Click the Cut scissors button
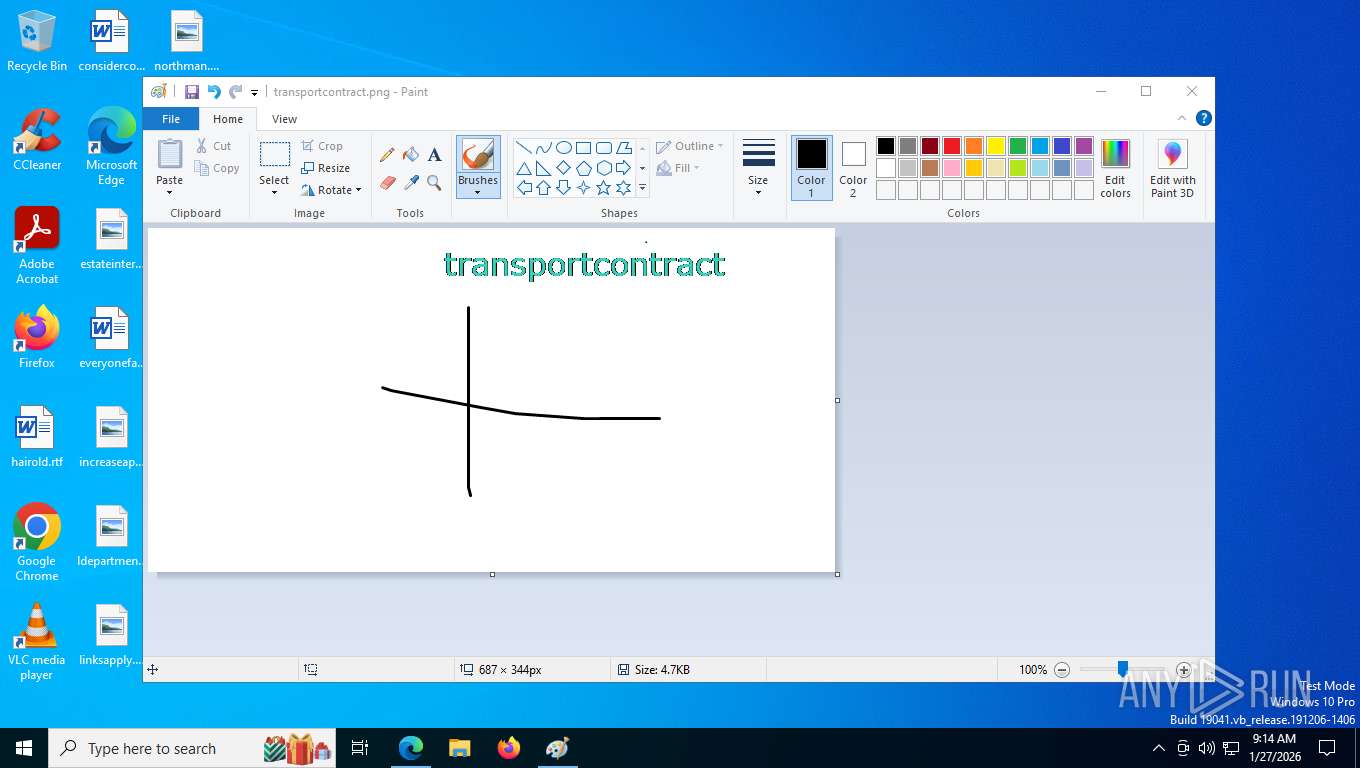The image size is (1360, 768). [214, 146]
